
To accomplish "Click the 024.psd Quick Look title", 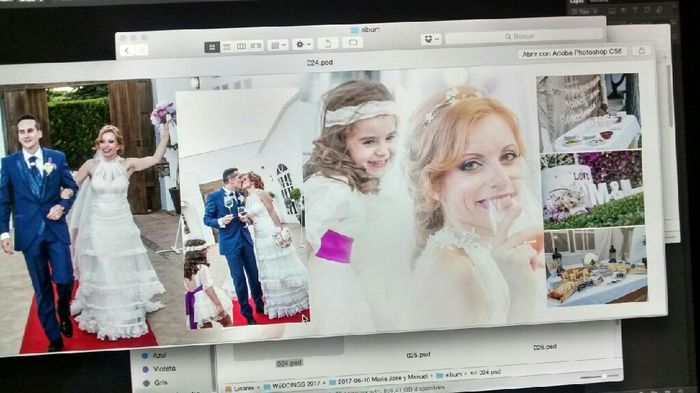I will tap(320, 63).
